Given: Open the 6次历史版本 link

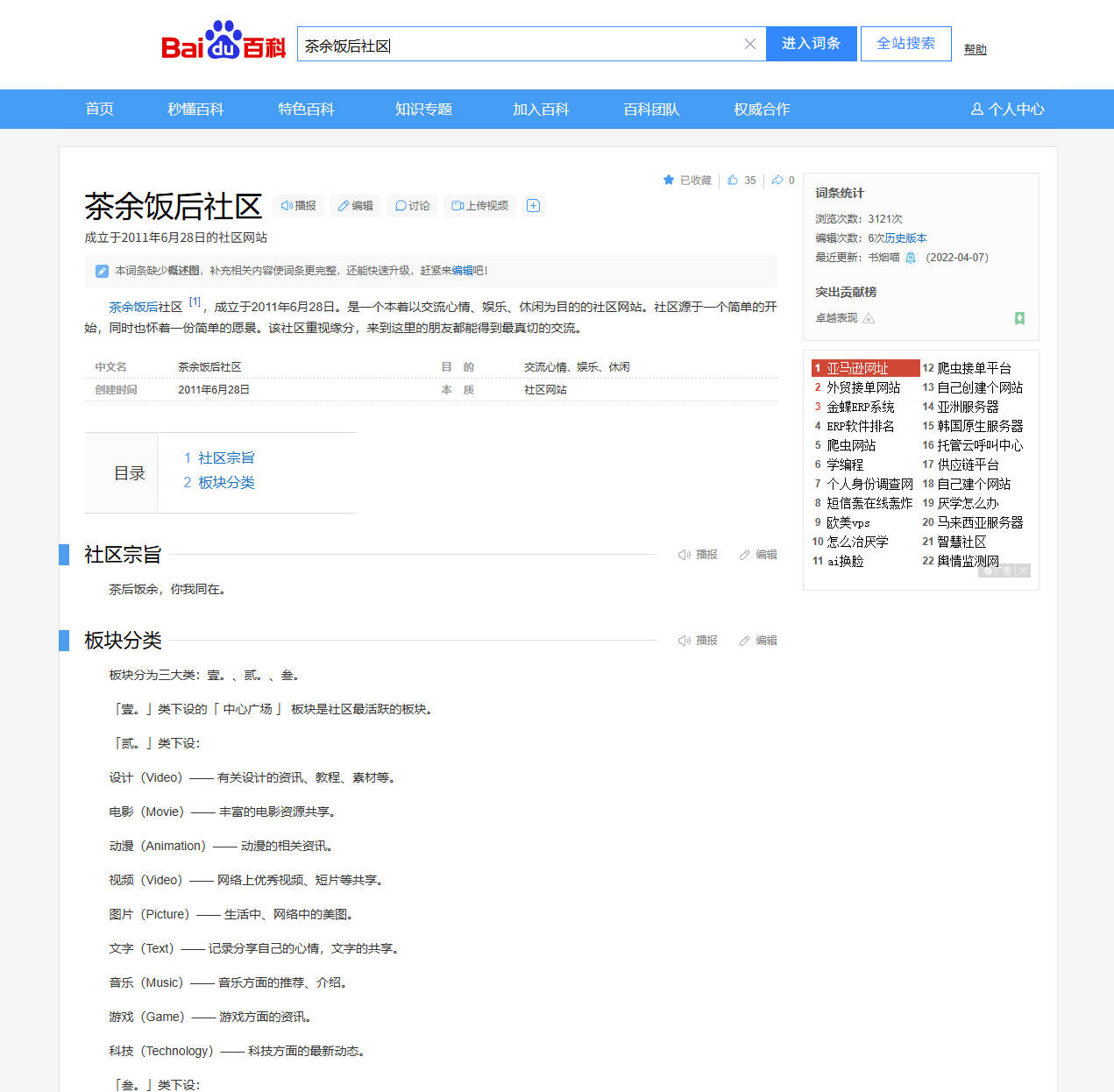Looking at the screenshot, I should pyautogui.click(x=898, y=238).
